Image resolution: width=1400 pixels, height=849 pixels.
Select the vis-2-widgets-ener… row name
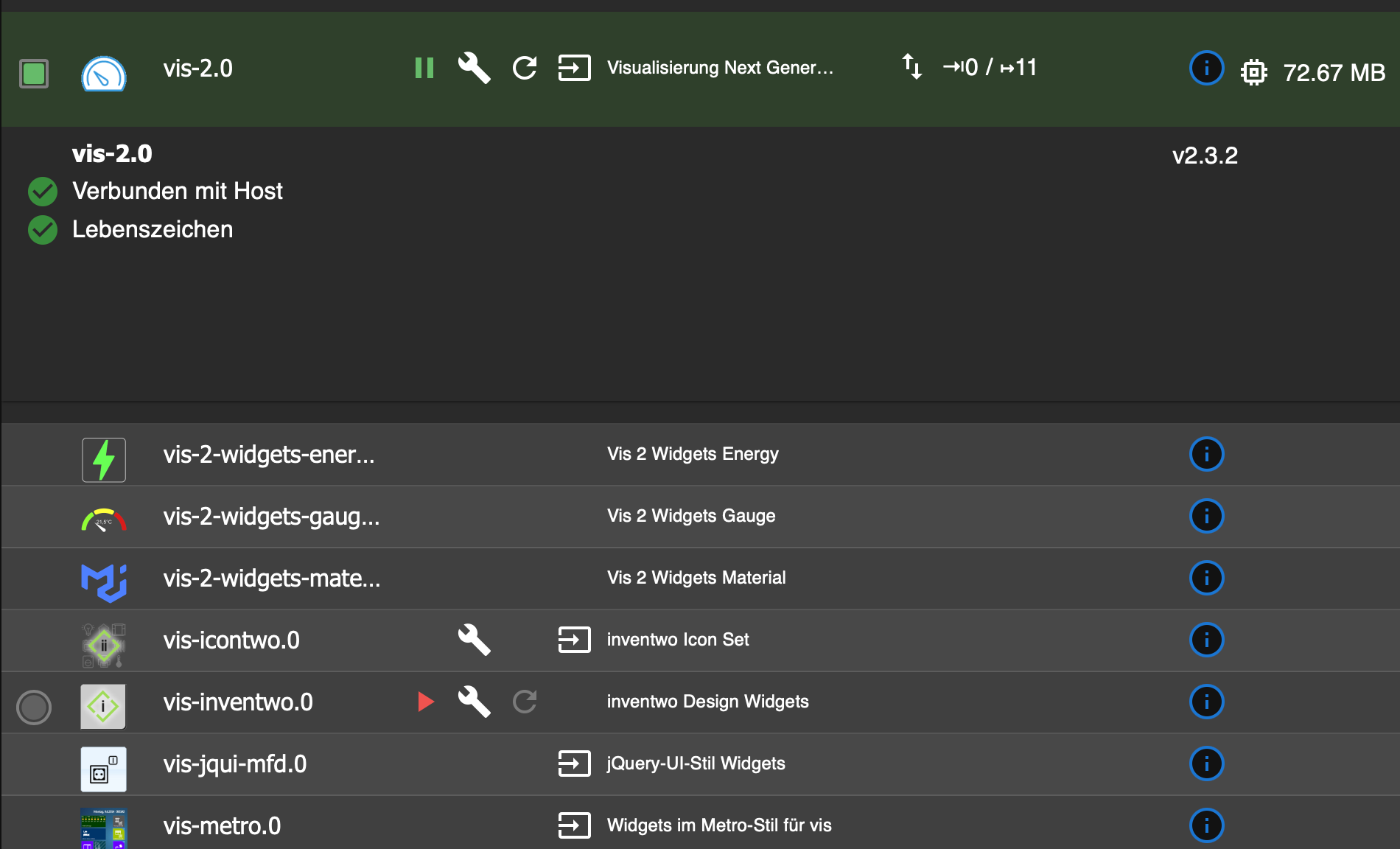(x=269, y=455)
